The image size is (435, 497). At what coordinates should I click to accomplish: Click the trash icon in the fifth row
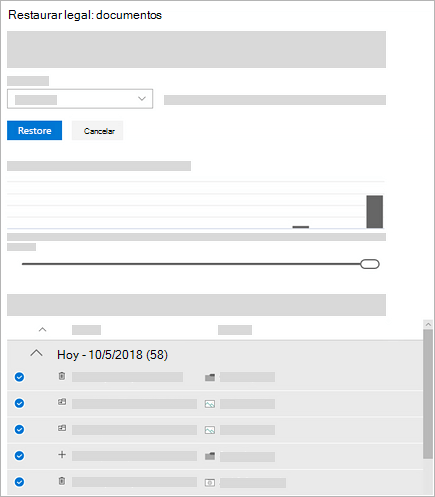click(62, 481)
